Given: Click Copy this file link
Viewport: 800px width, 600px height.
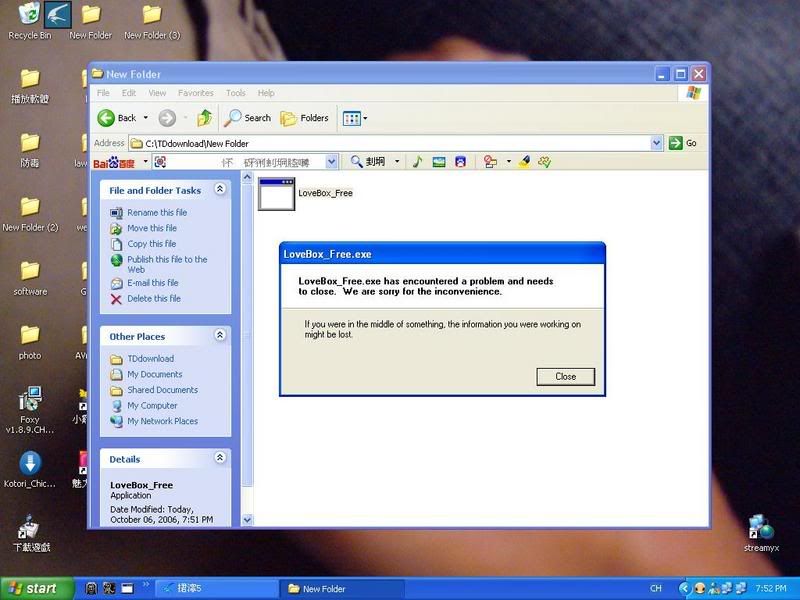Looking at the screenshot, I should coord(152,244).
